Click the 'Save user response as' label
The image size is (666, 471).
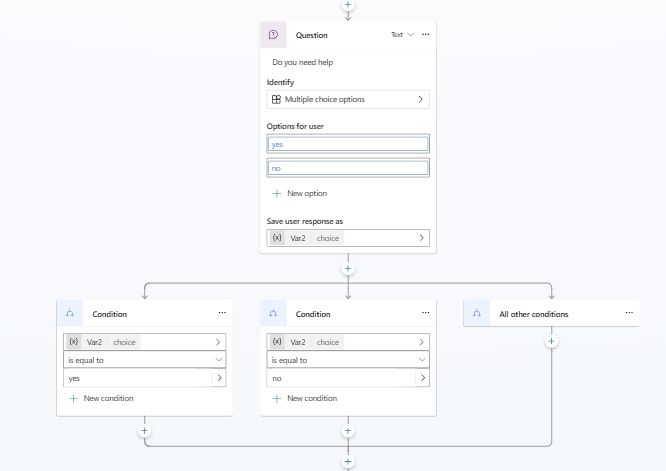305,221
